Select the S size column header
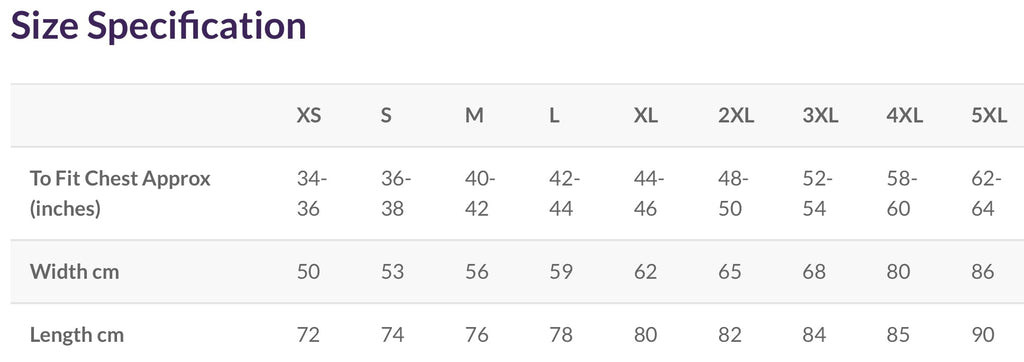1024x362 pixels. click(386, 116)
